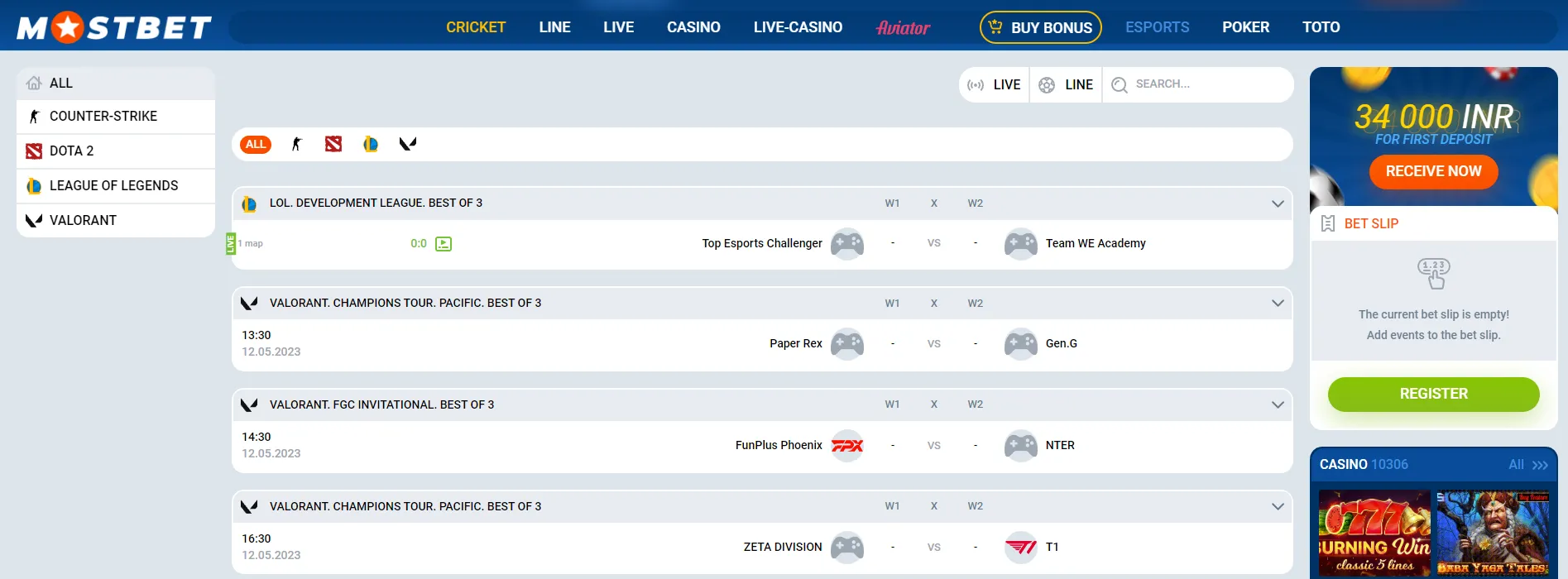Open TOTO in top navigation
Screen dimensions: 1568x579
click(1321, 27)
